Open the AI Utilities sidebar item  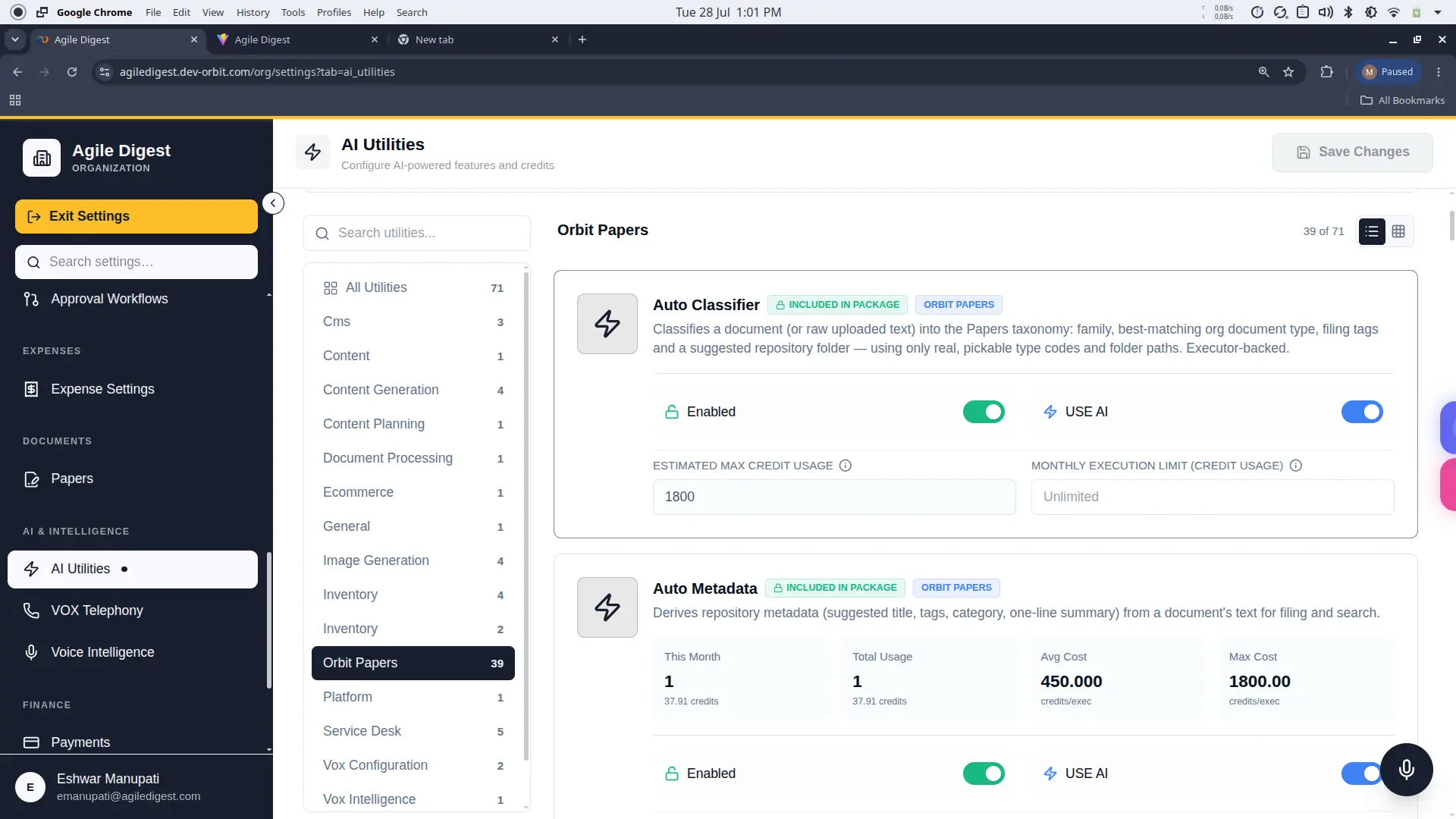coord(133,570)
